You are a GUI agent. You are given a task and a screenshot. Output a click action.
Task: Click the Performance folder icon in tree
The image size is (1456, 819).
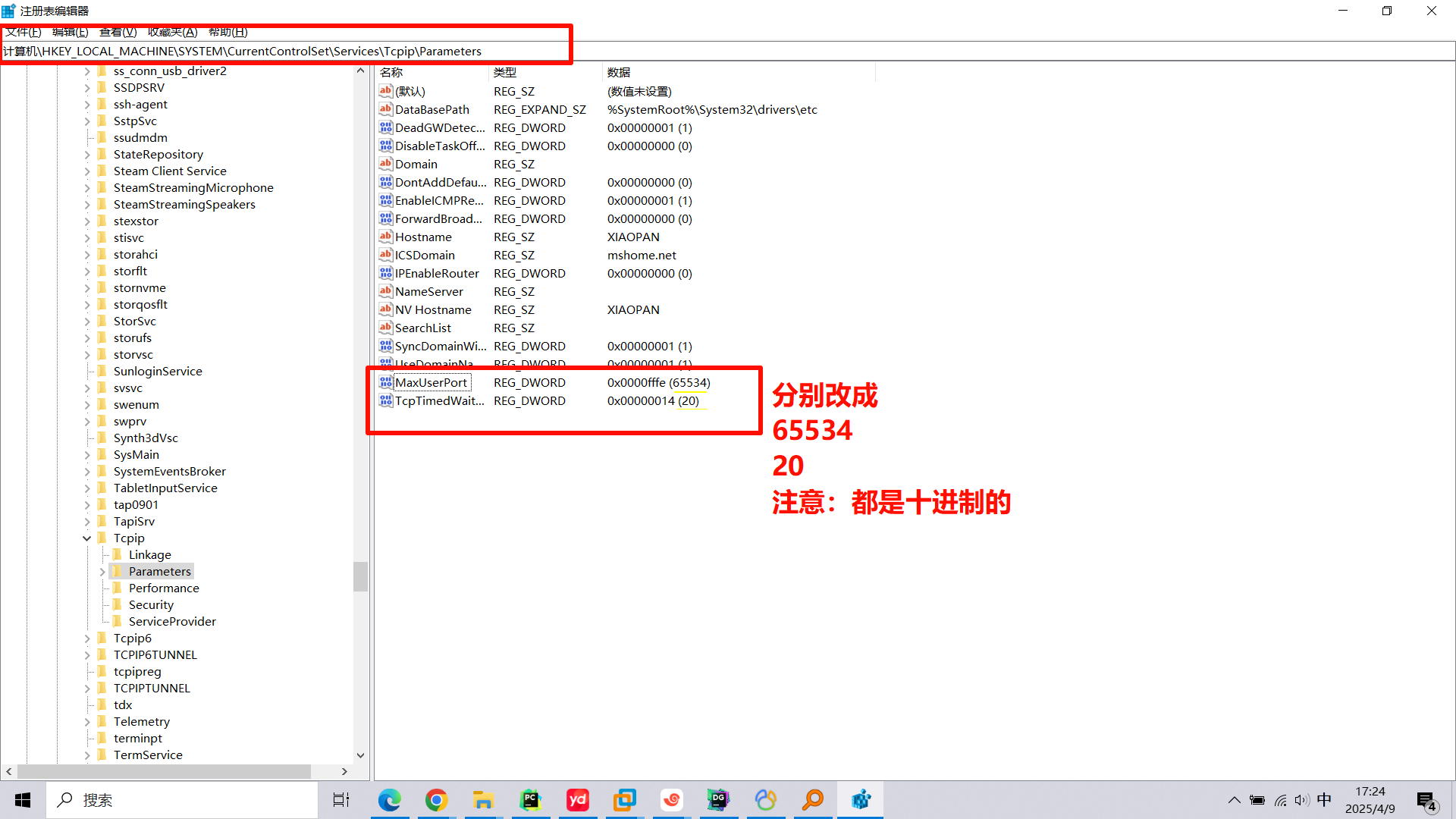pyautogui.click(x=118, y=588)
